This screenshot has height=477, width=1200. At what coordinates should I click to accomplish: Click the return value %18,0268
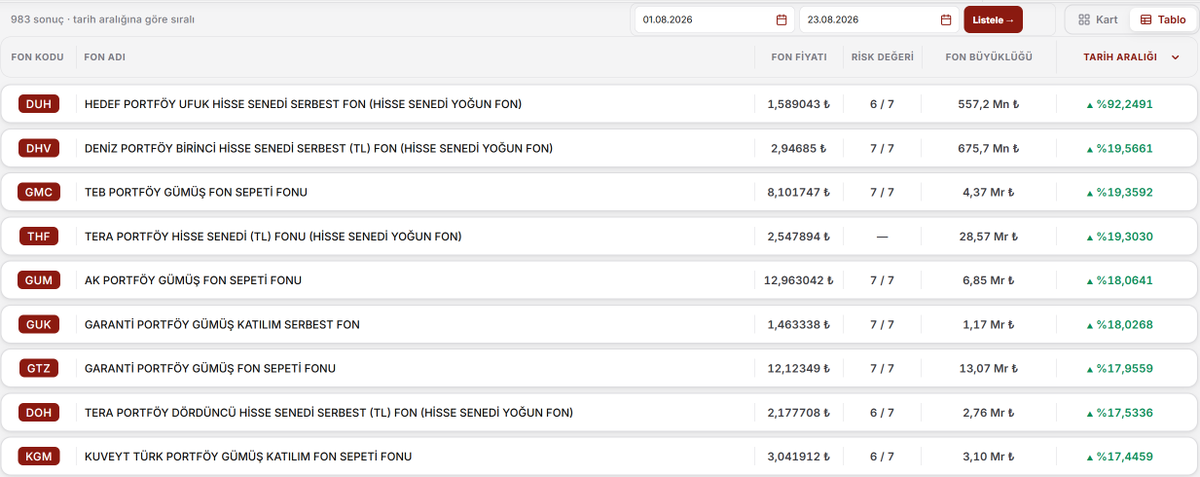click(1119, 324)
